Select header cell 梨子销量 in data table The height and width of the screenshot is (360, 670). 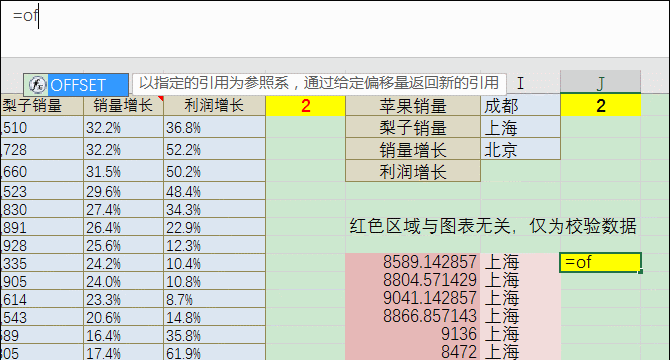pos(42,105)
